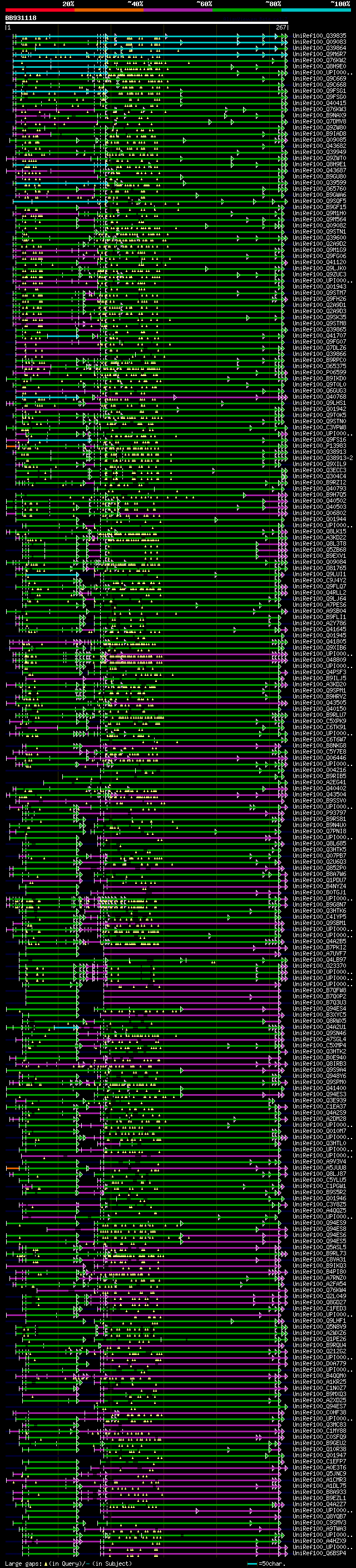The height and width of the screenshot is (1568, 356).
Task: Select the label UniRef100_Q40415
Action: tap(319, 103)
